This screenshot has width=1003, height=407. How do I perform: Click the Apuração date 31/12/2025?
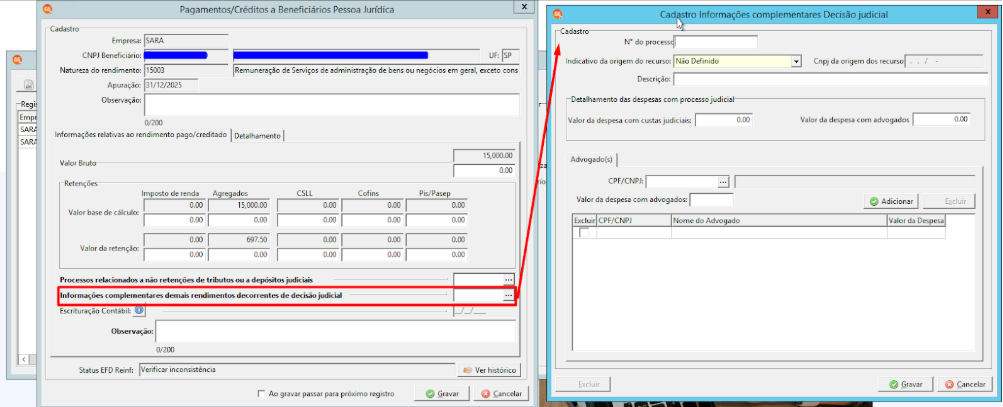tap(171, 85)
